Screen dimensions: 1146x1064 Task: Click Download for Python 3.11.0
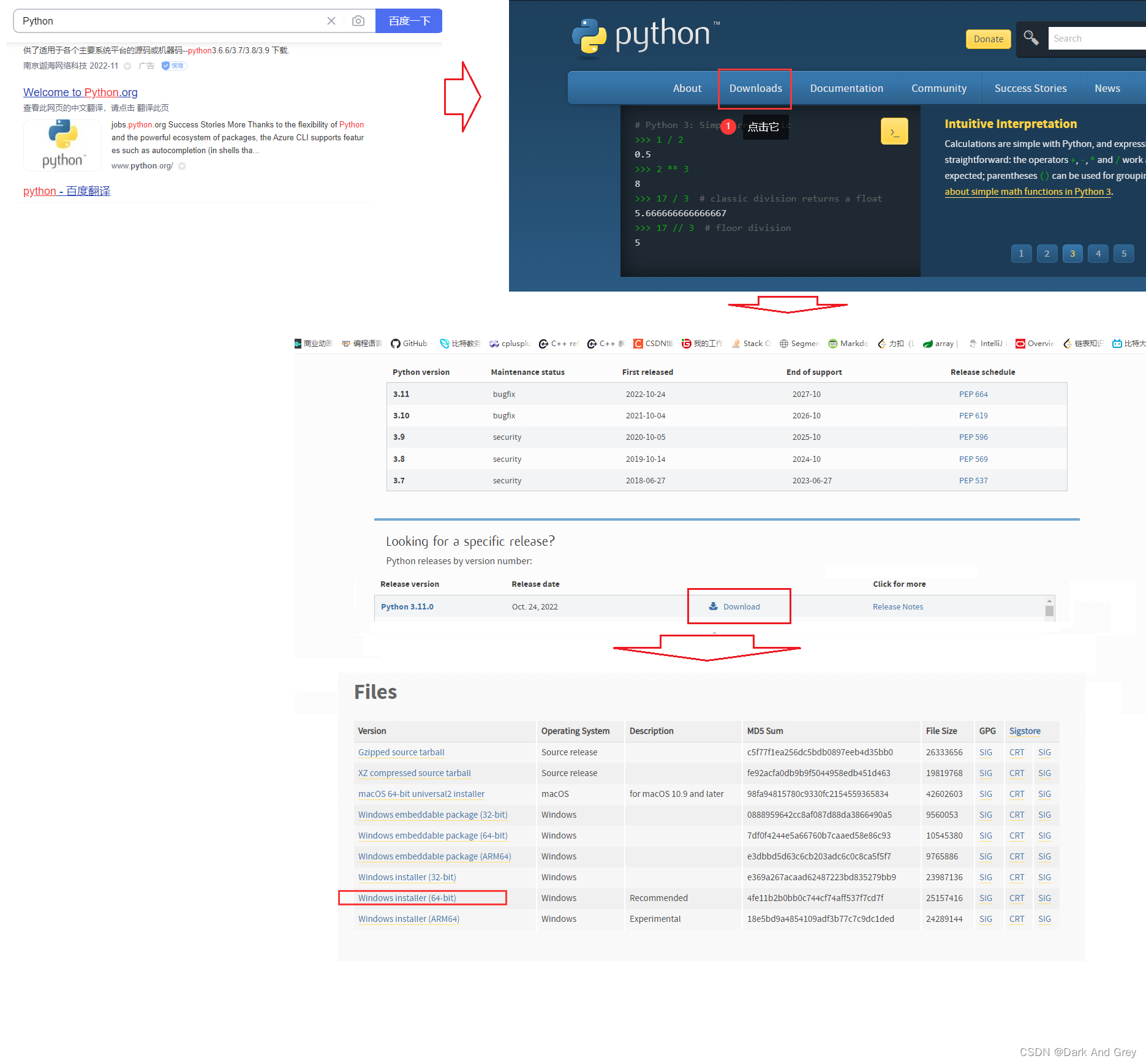734,607
